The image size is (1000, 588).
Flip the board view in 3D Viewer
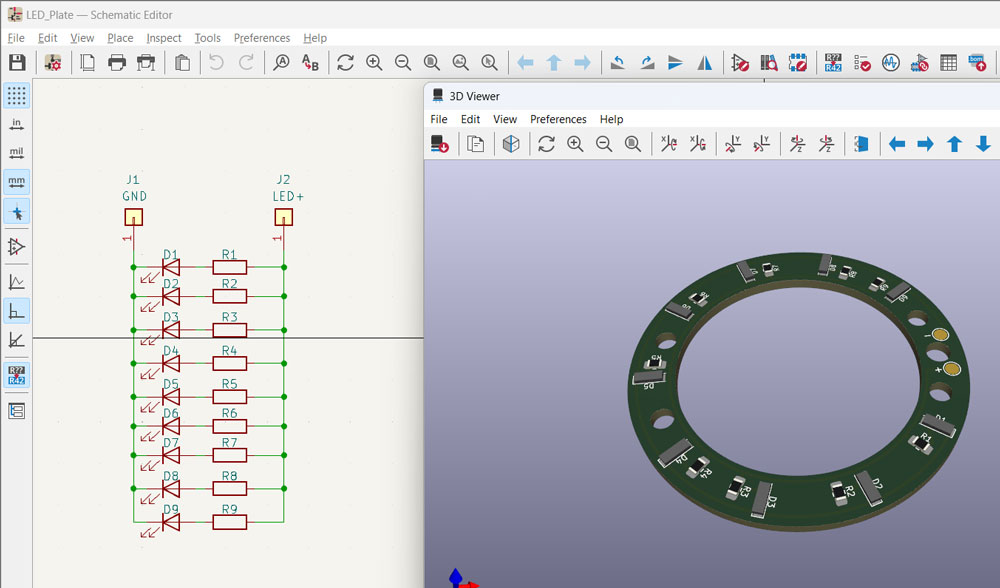pos(860,144)
